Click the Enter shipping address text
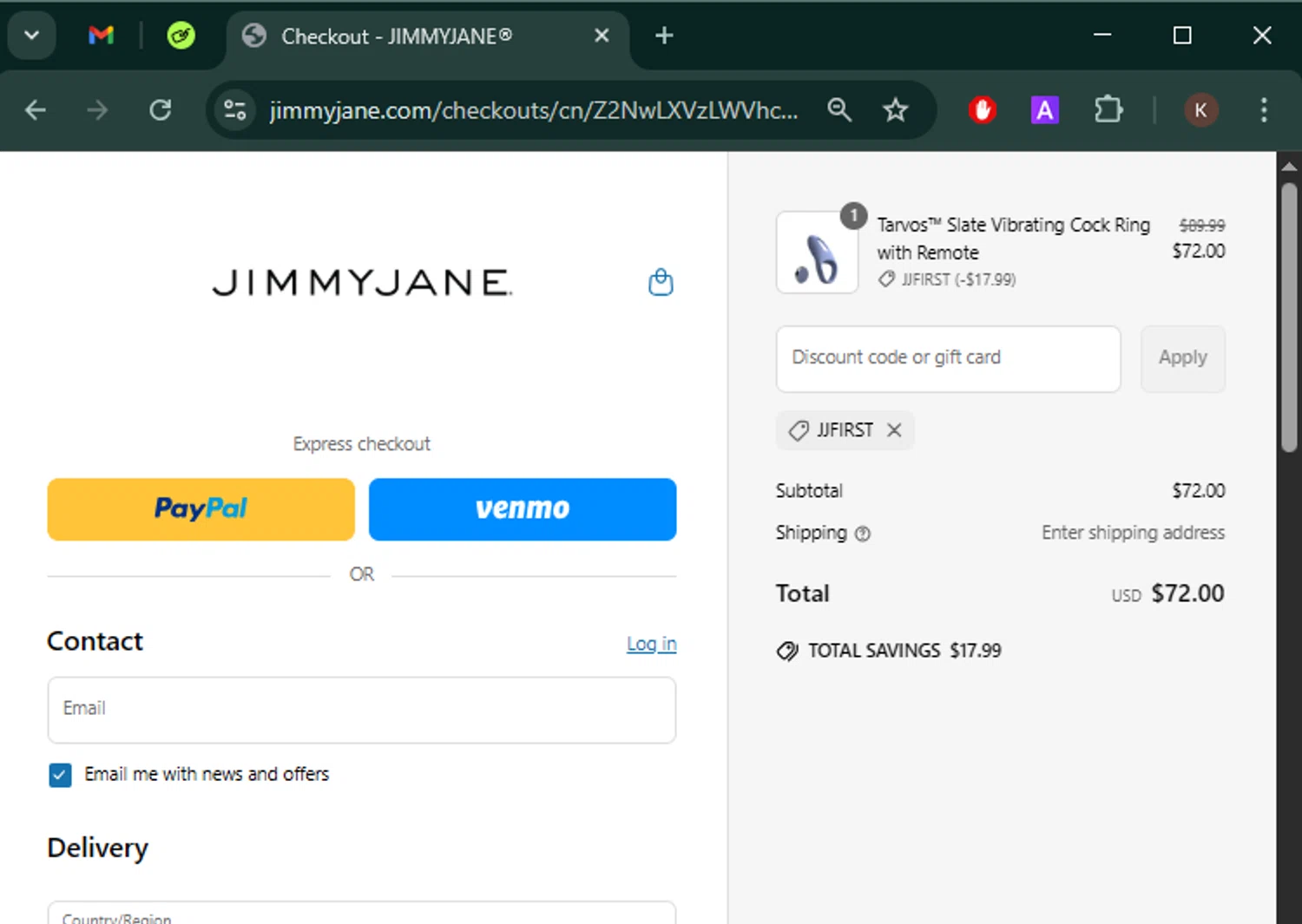This screenshot has width=1302, height=924. 1133,533
